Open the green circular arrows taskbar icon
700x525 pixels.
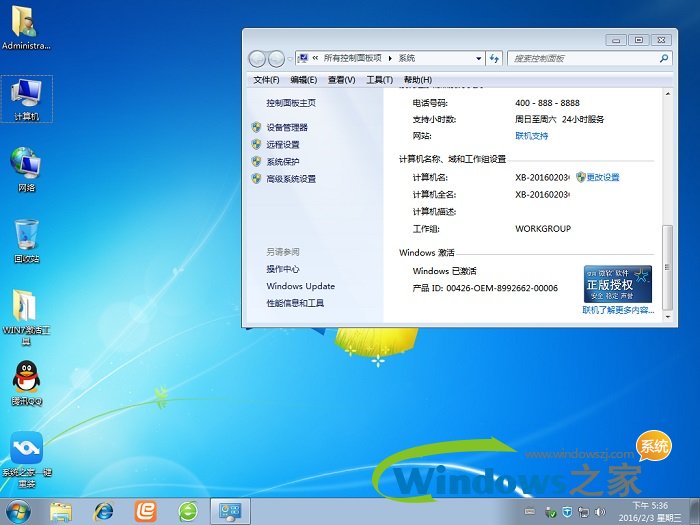click(188, 512)
